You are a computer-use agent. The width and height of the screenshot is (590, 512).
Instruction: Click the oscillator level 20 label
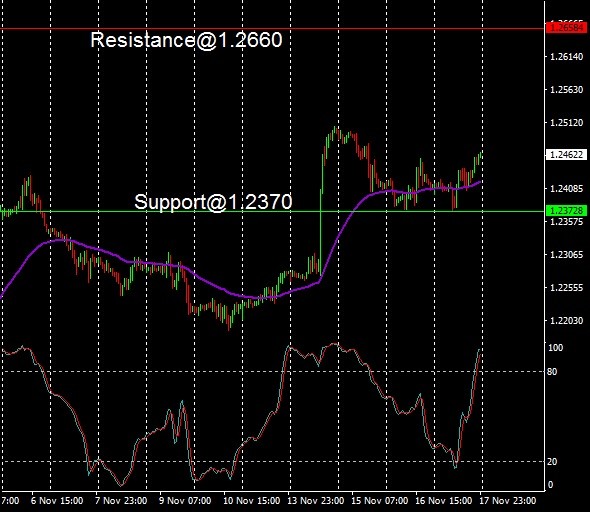(552, 462)
